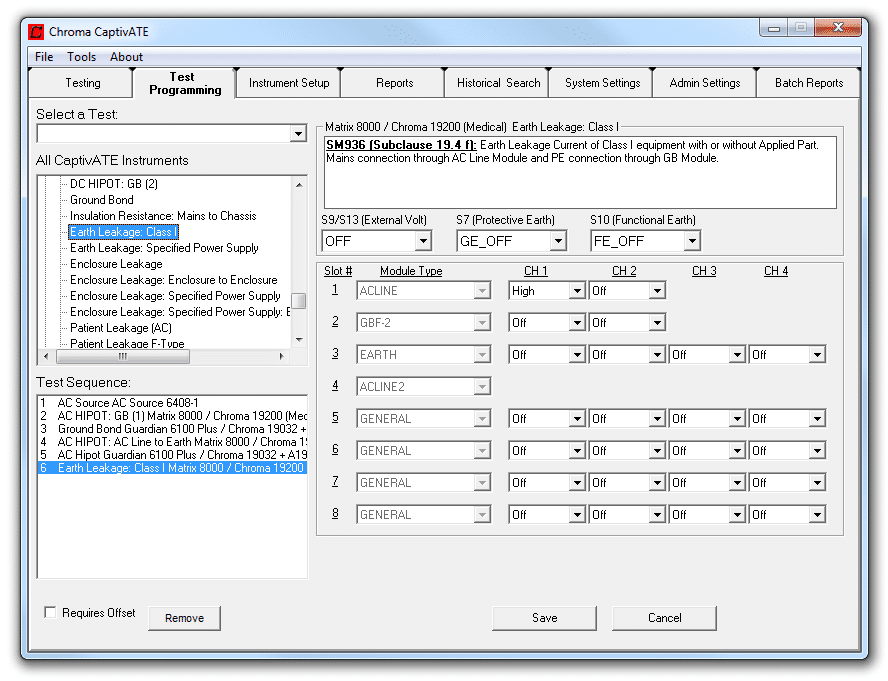888x681 pixels.
Task: Select Insulation Resistance: Mains to Chassis
Action: click(x=163, y=216)
